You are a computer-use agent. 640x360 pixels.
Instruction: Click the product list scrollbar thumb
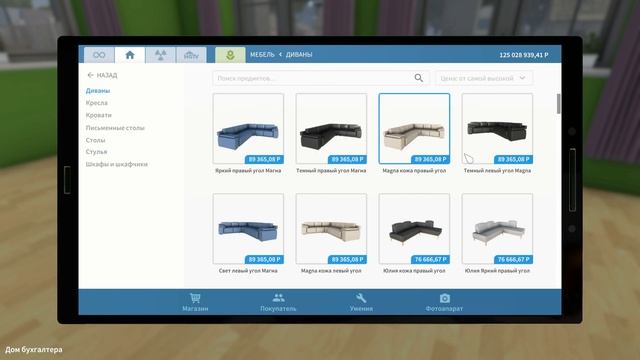tap(558, 104)
